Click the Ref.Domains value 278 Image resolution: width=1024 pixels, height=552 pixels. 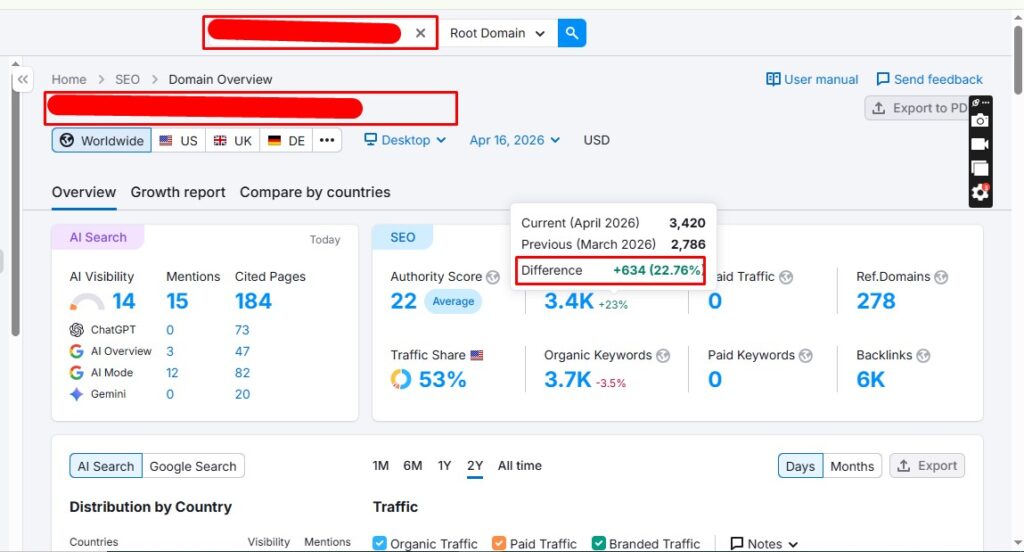click(876, 301)
